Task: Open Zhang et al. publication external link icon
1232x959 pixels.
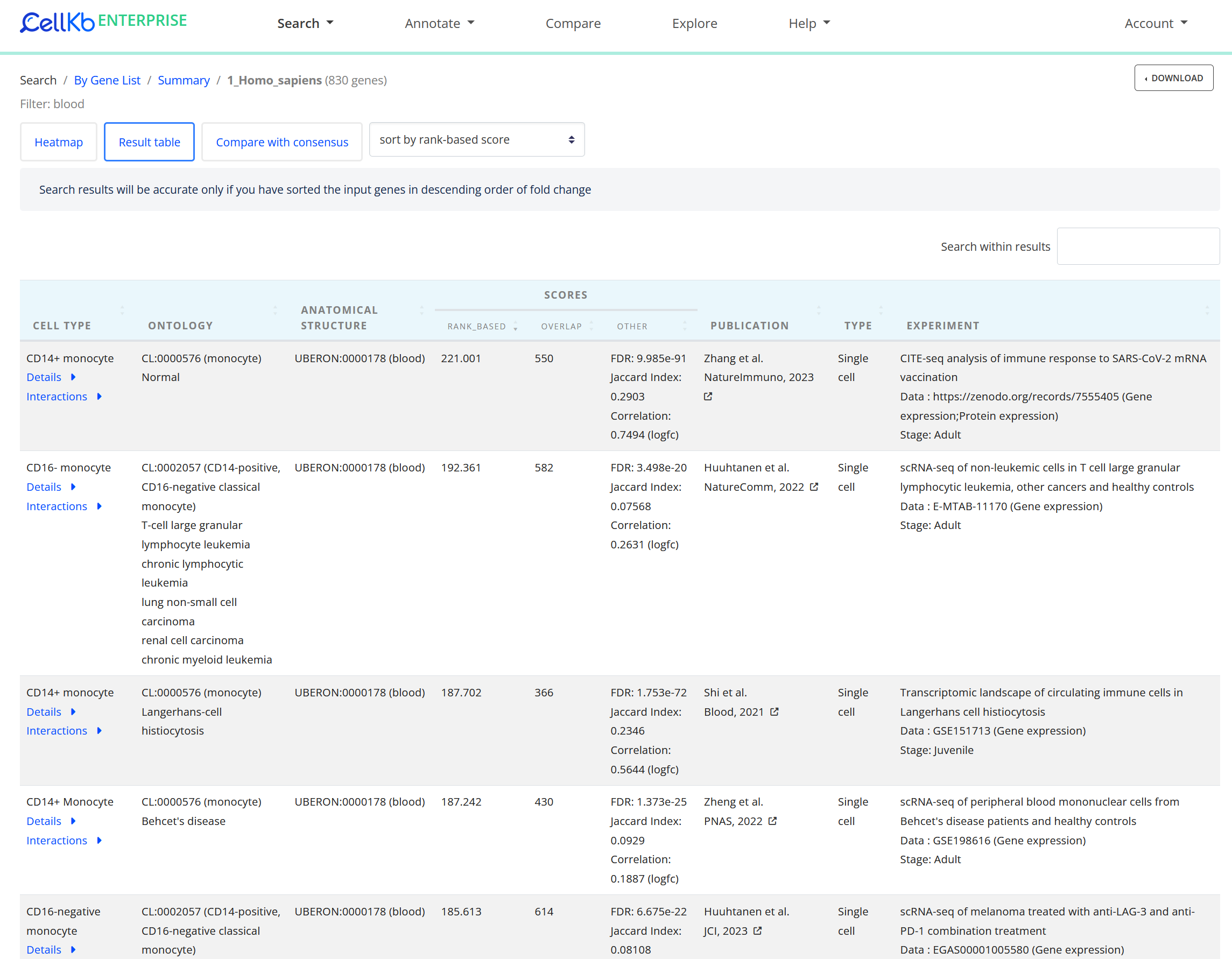Action: click(x=708, y=397)
